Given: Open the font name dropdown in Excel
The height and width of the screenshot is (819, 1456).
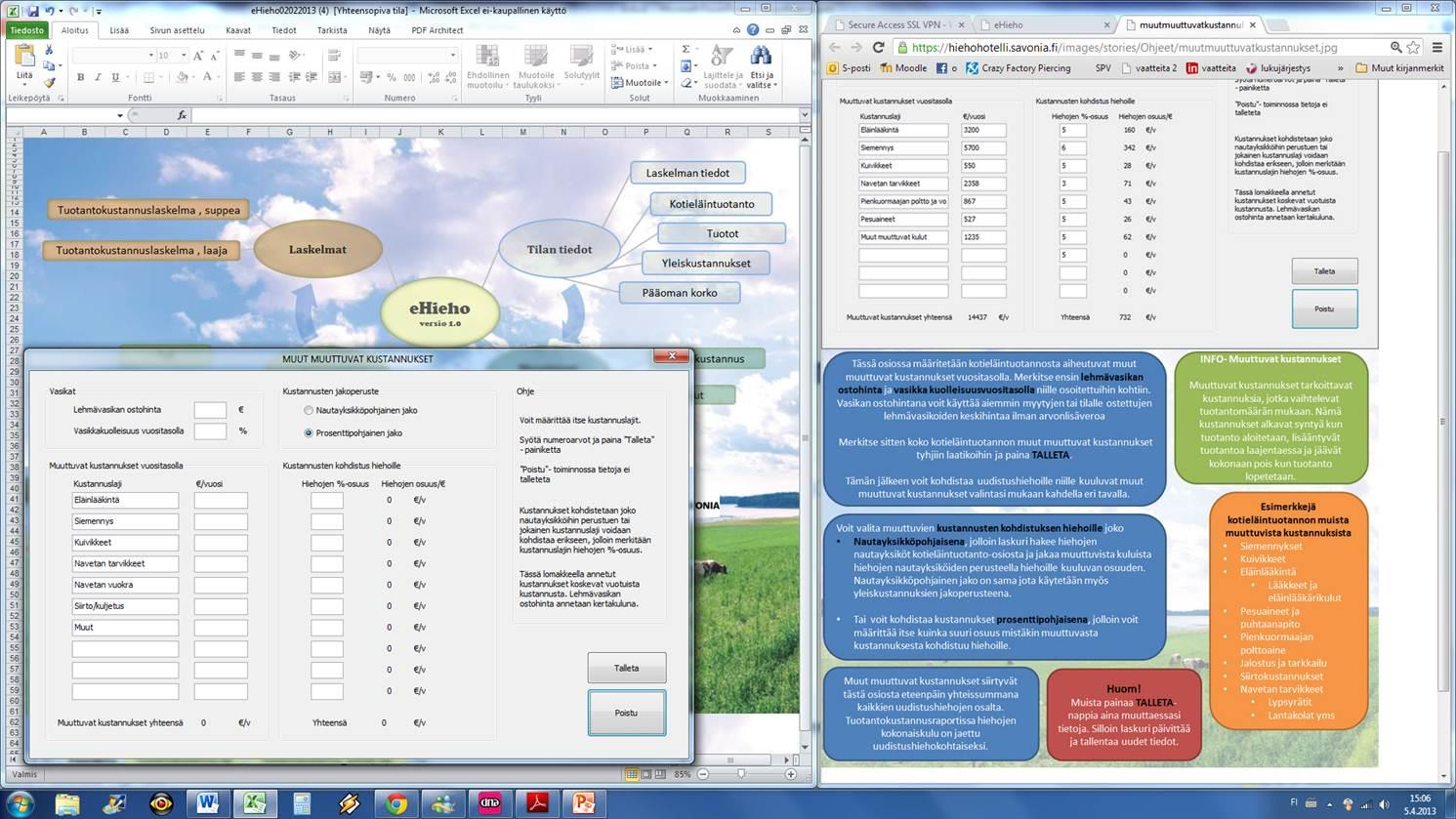Looking at the screenshot, I should tap(150, 56).
